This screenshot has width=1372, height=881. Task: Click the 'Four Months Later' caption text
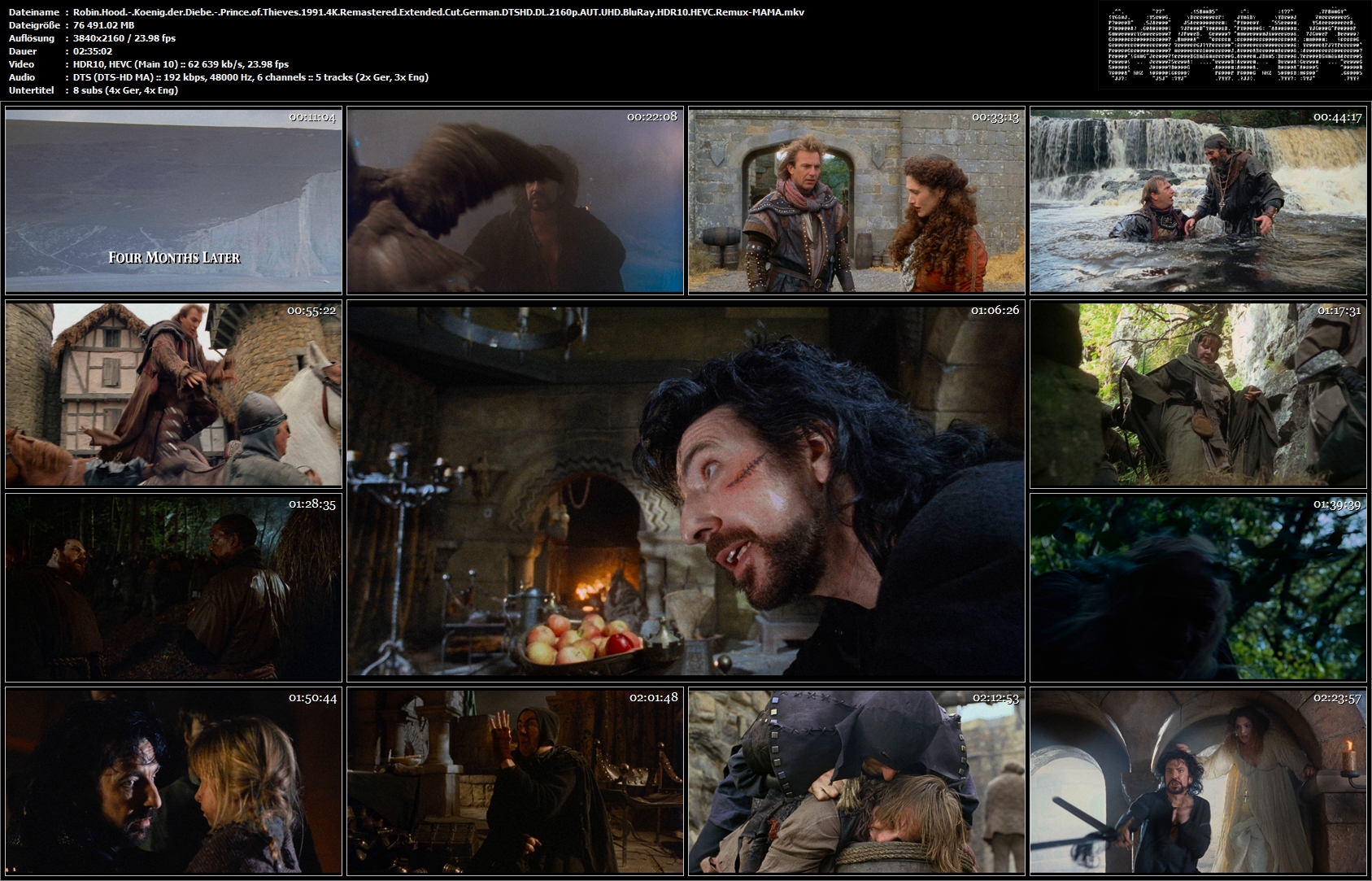click(x=174, y=258)
